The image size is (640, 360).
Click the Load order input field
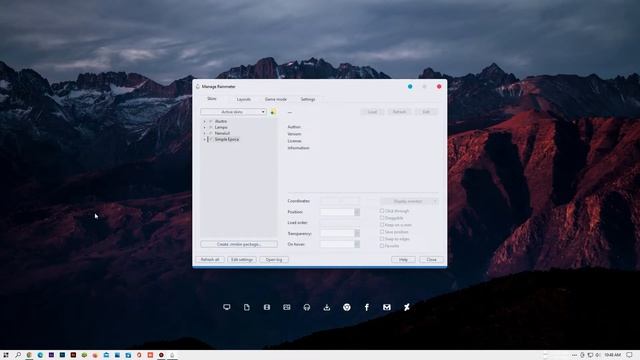point(340,223)
